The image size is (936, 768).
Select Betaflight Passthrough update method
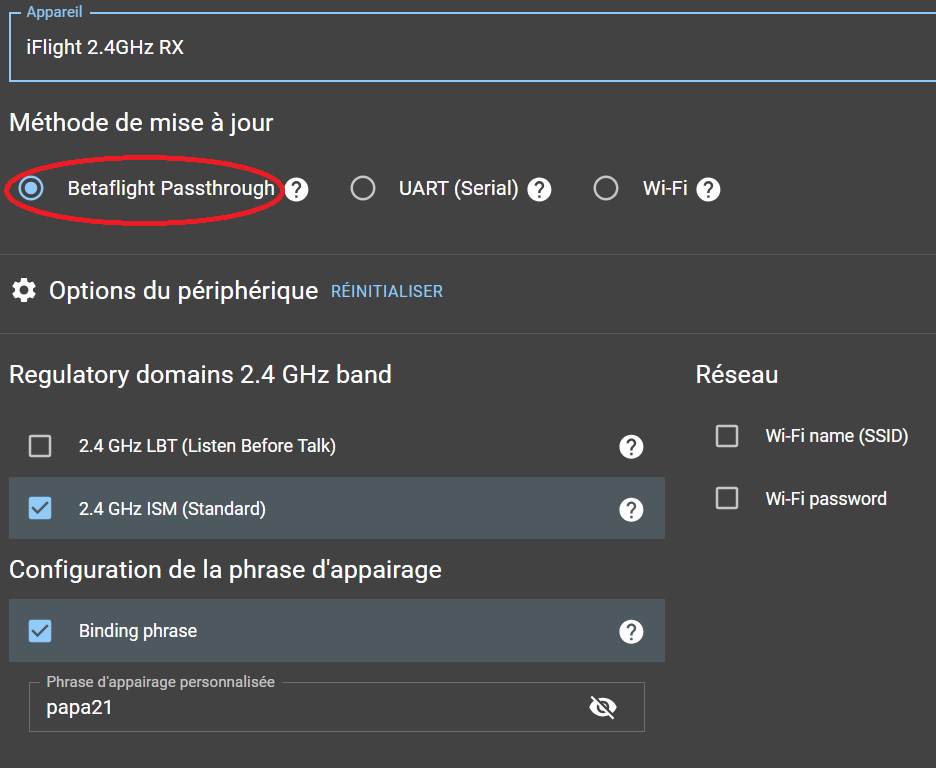click(x=32, y=188)
